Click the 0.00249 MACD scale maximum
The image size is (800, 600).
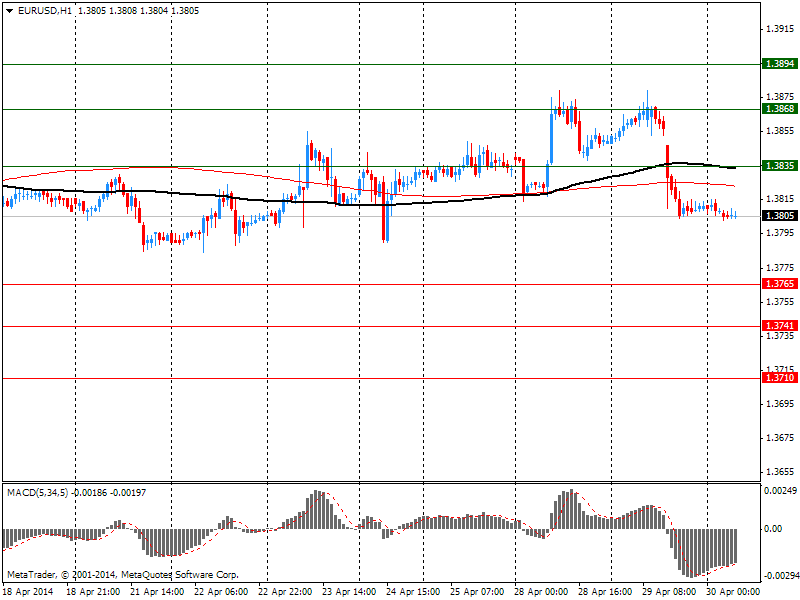pos(780,491)
